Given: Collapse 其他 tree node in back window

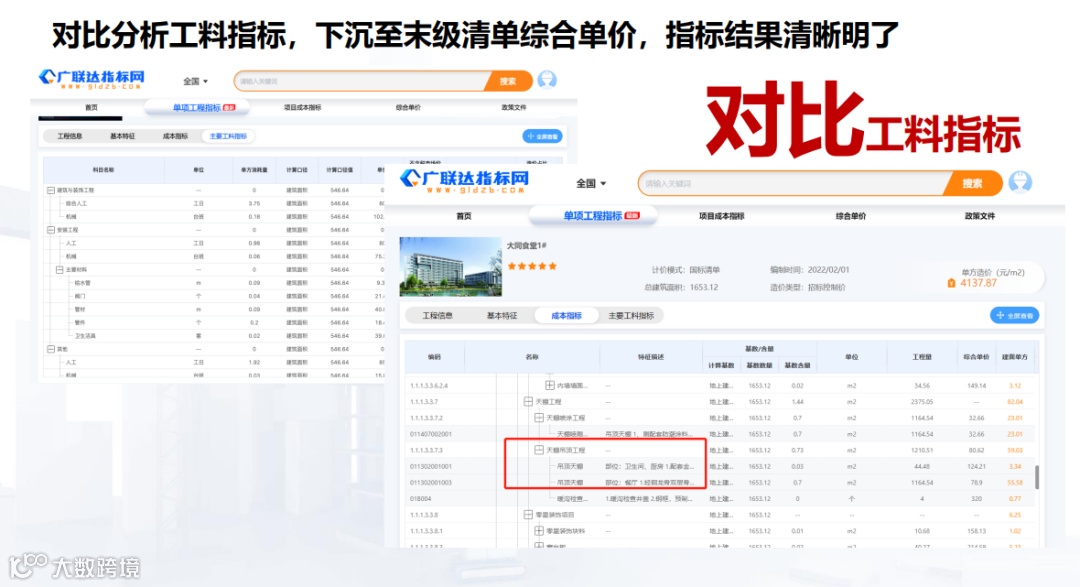Looking at the screenshot, I should [x=50, y=349].
